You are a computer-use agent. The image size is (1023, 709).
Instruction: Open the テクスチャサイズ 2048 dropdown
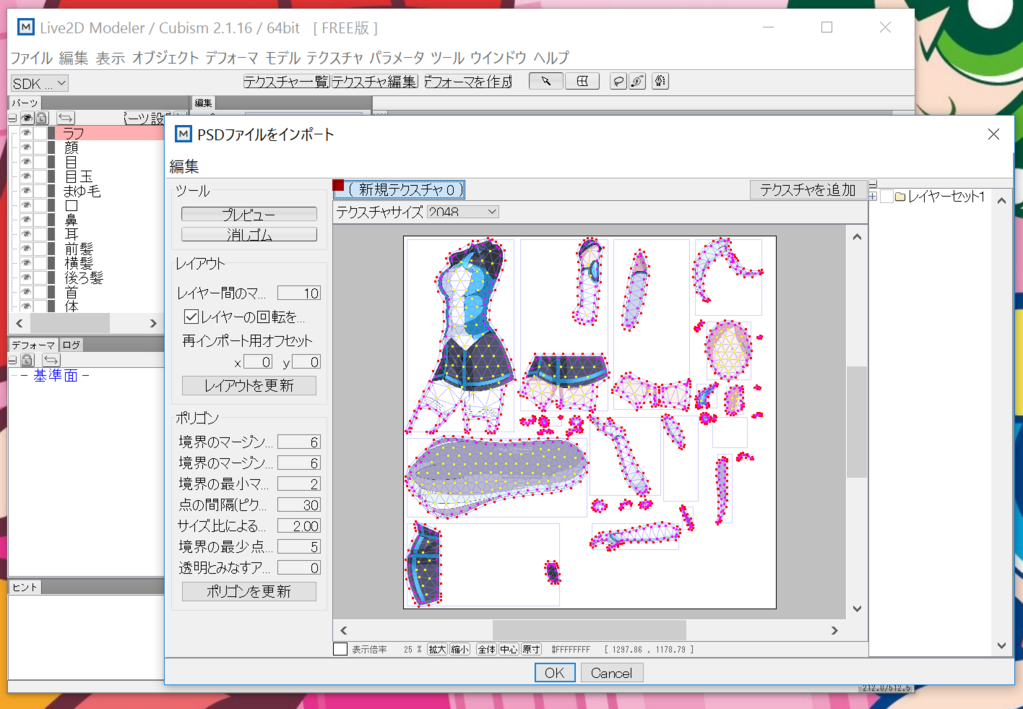click(463, 212)
